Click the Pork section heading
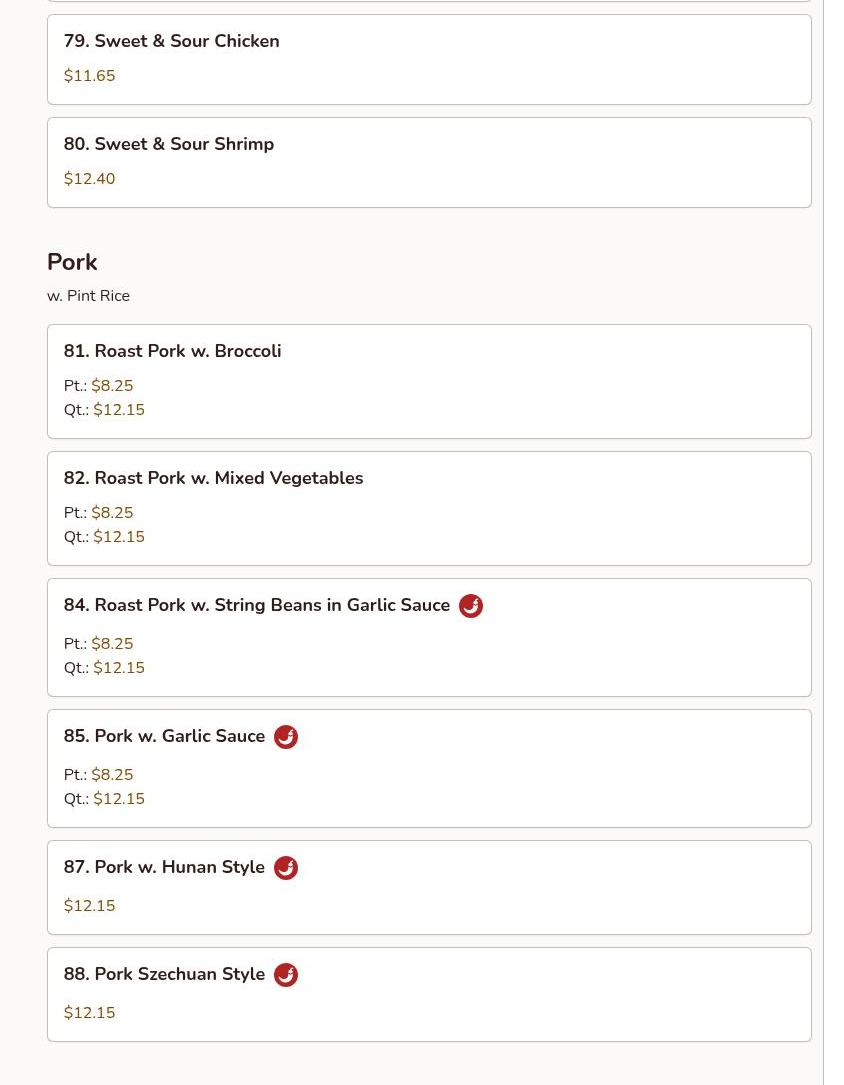 72,262
